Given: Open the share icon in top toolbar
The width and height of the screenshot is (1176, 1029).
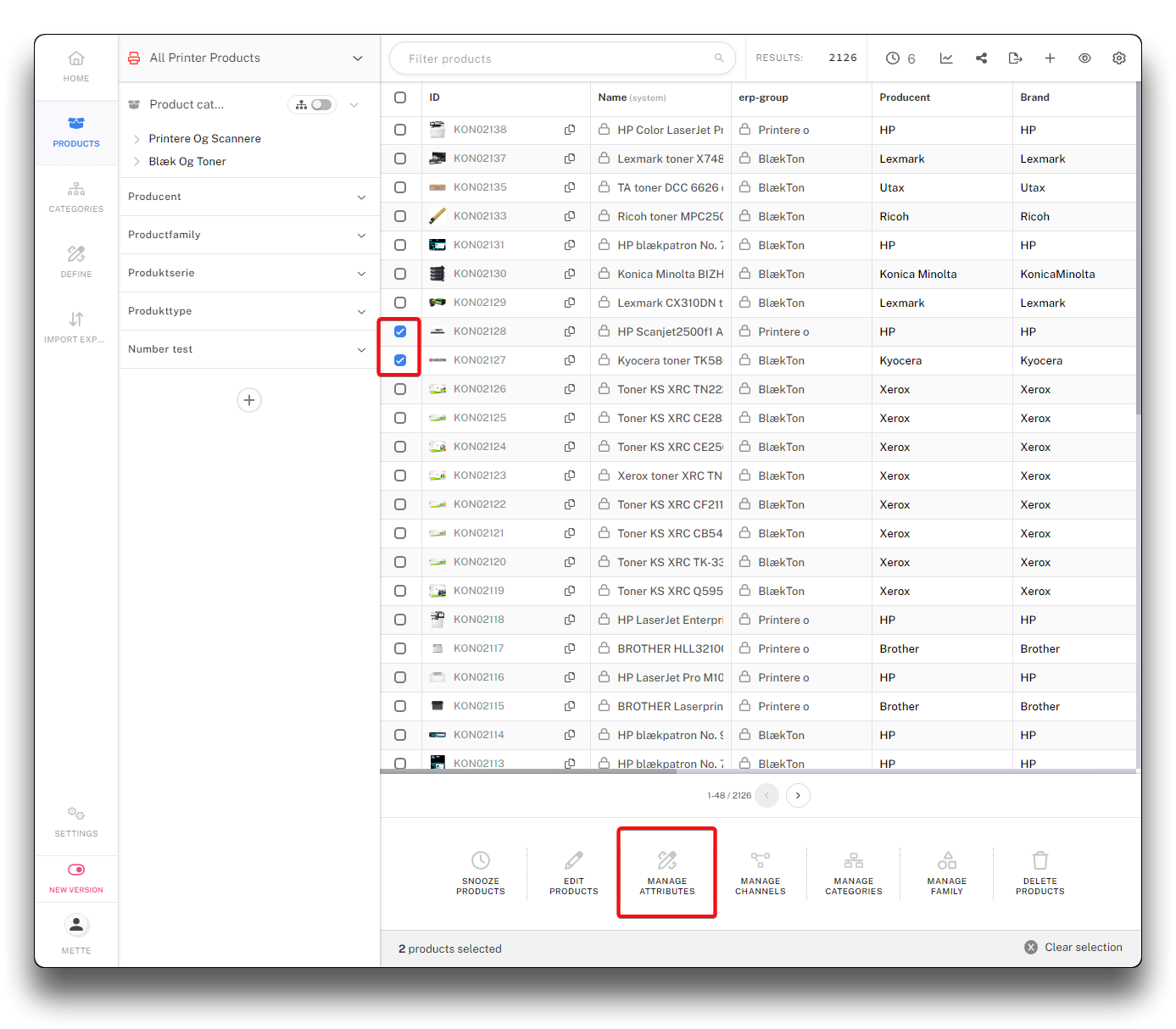Looking at the screenshot, I should (x=981, y=58).
